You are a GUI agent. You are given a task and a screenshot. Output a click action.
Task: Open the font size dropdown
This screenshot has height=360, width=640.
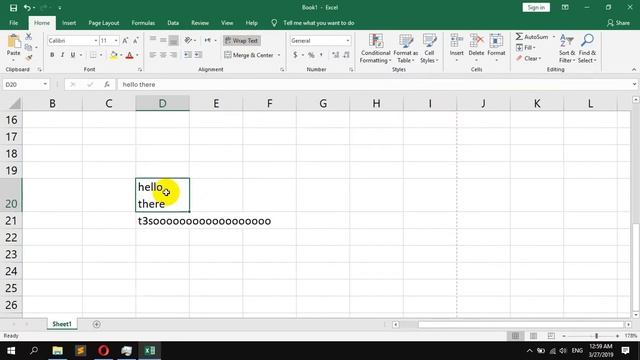click(x=116, y=41)
